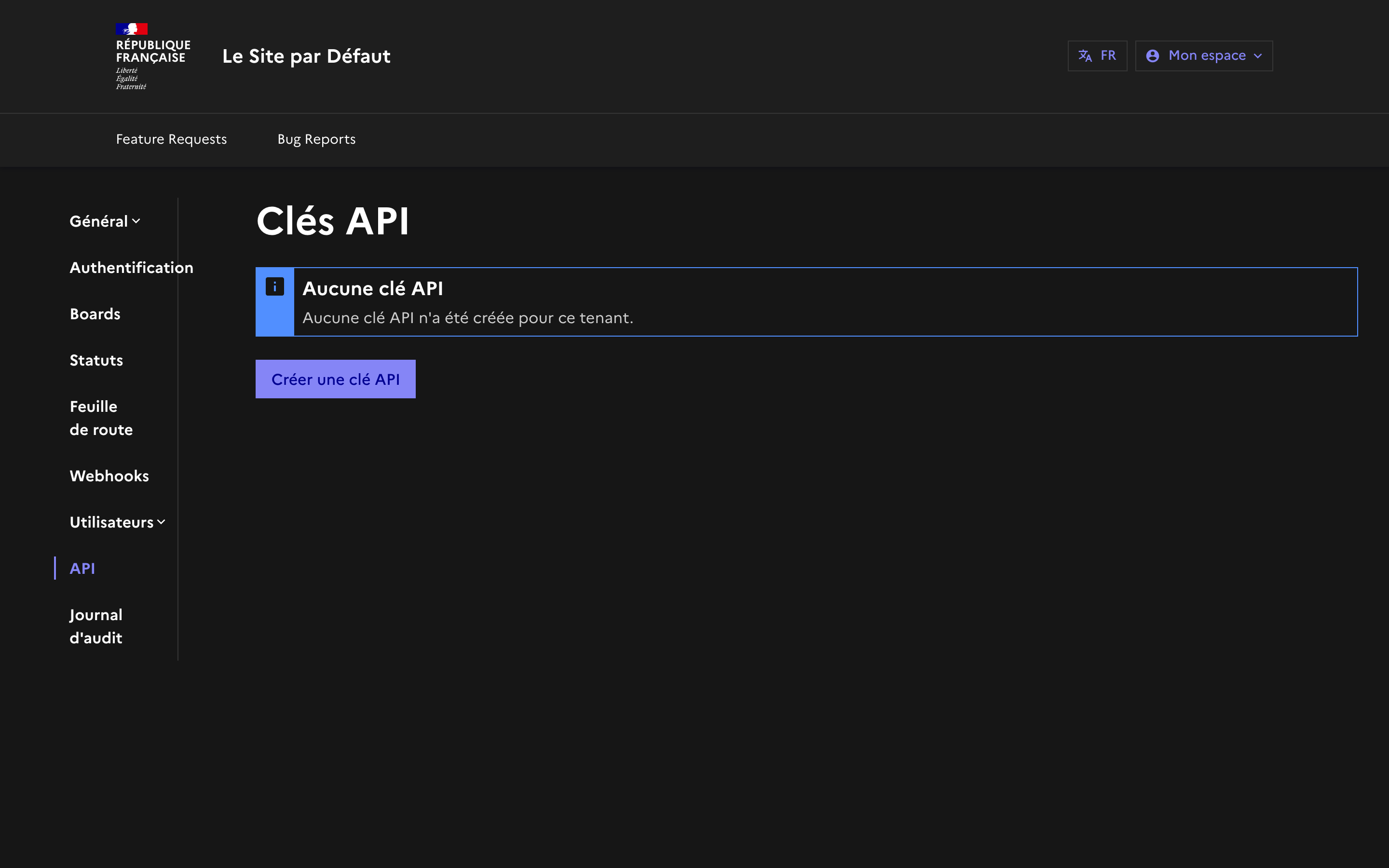
Task: Open the Mon espace dropdown menu
Action: 1204,55
